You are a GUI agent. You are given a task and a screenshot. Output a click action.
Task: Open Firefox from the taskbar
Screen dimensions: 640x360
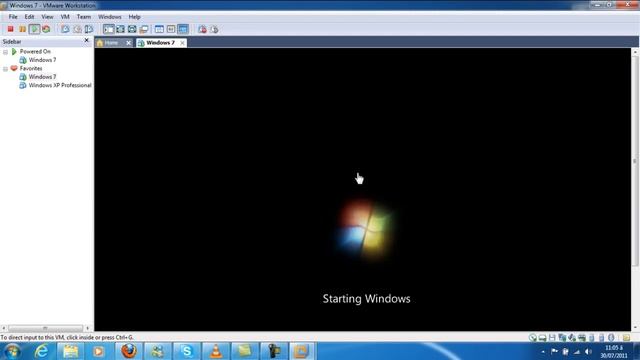pyautogui.click(x=129, y=351)
